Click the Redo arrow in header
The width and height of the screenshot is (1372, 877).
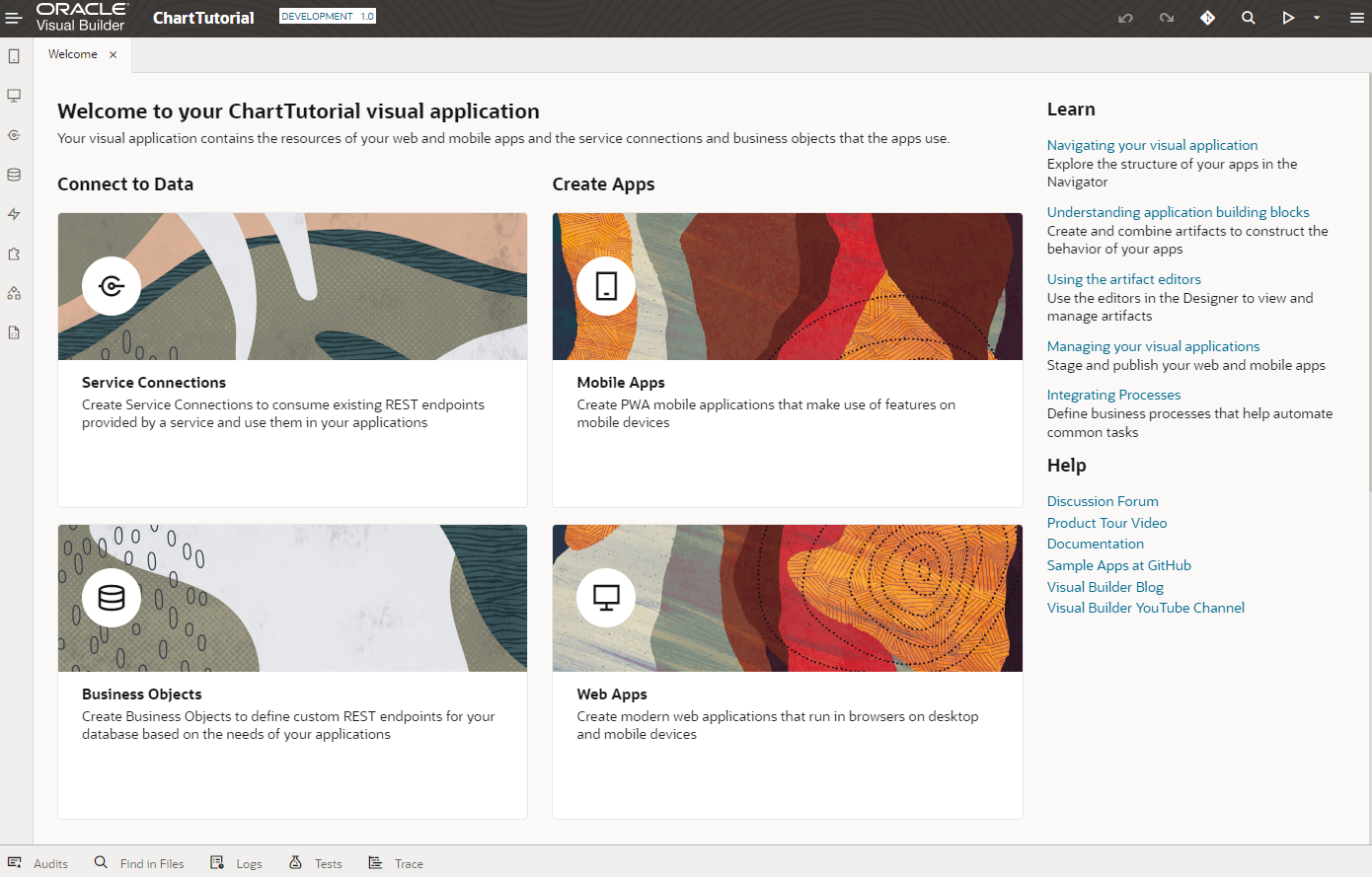pos(1167,18)
